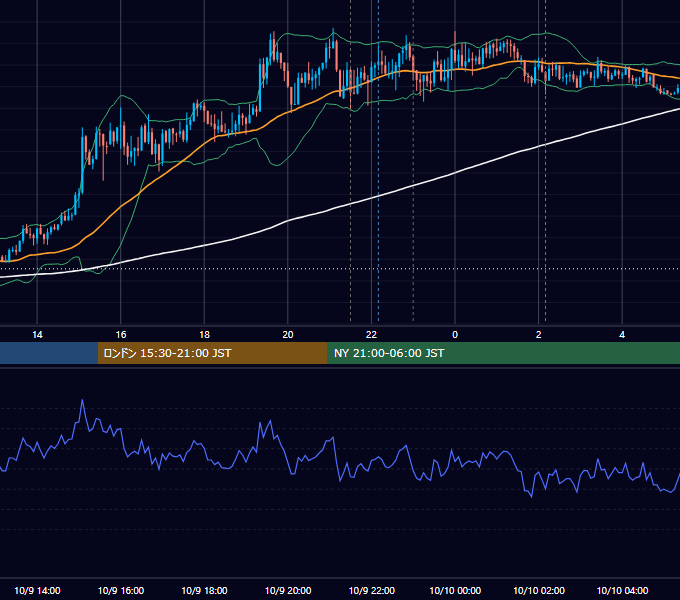Click the 4 hour label on chart axis
This screenshot has height=600, width=680.
(x=622, y=335)
